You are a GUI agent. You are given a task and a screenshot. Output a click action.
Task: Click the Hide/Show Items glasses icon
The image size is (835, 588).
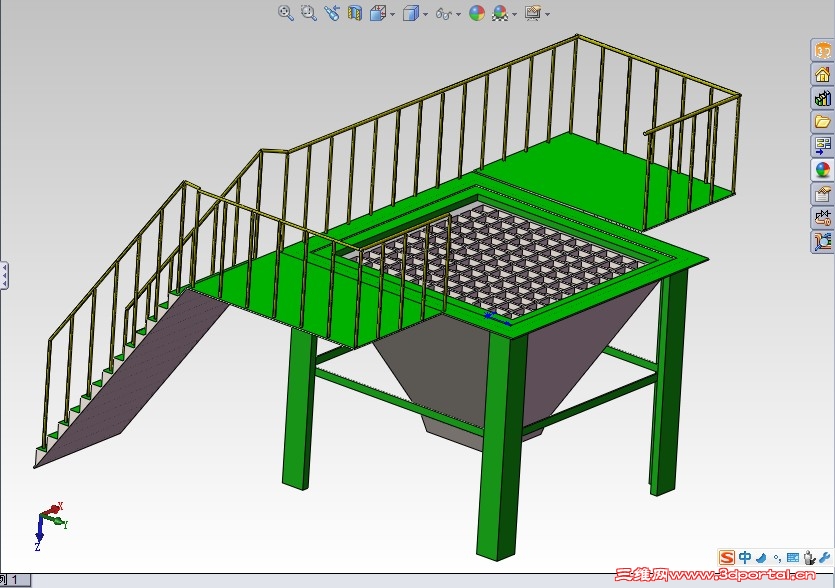click(444, 13)
